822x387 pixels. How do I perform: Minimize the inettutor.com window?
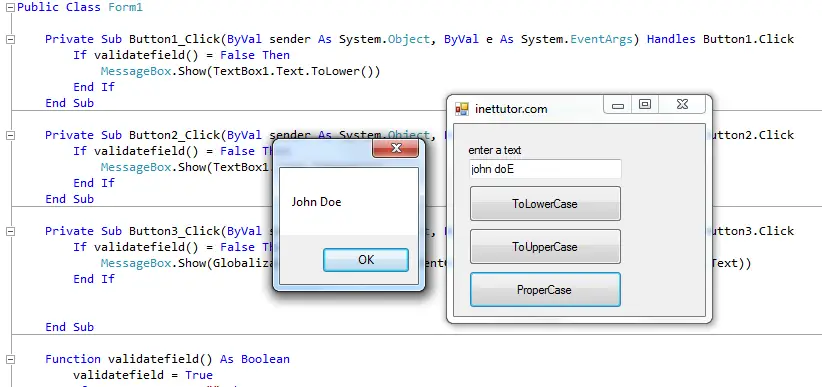pos(618,104)
